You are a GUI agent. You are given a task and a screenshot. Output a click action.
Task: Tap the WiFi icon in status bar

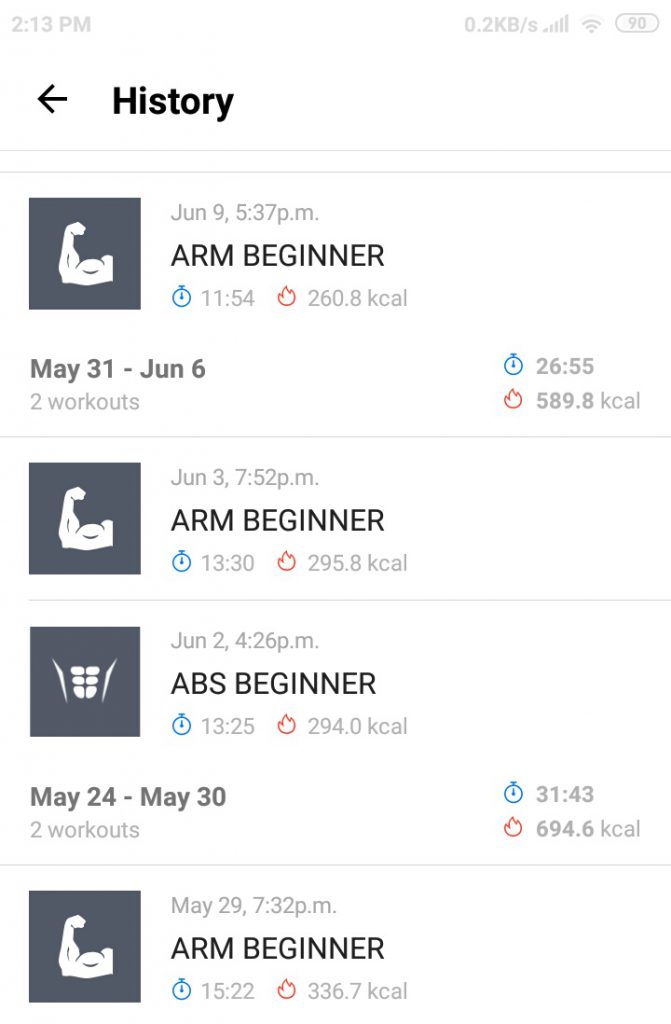click(591, 25)
